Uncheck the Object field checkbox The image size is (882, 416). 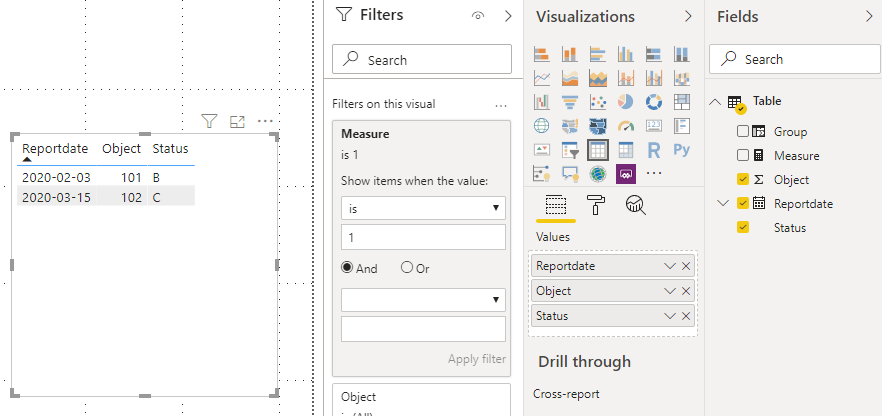[x=742, y=179]
